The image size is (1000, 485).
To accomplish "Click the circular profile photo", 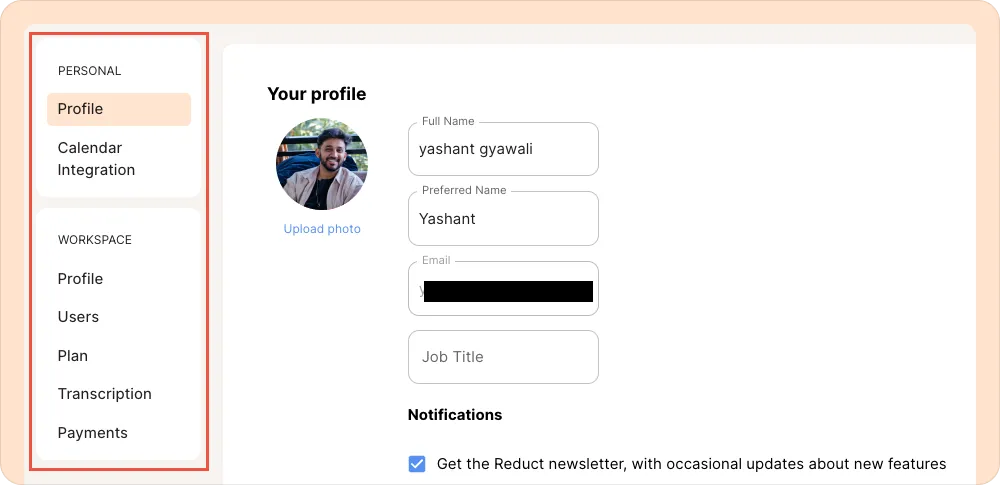I will [321, 164].
